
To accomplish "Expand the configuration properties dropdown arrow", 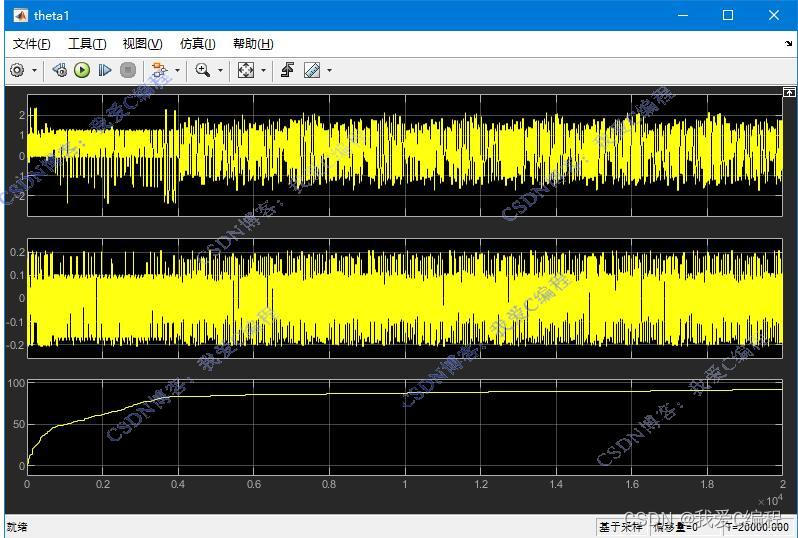I will pos(34,70).
